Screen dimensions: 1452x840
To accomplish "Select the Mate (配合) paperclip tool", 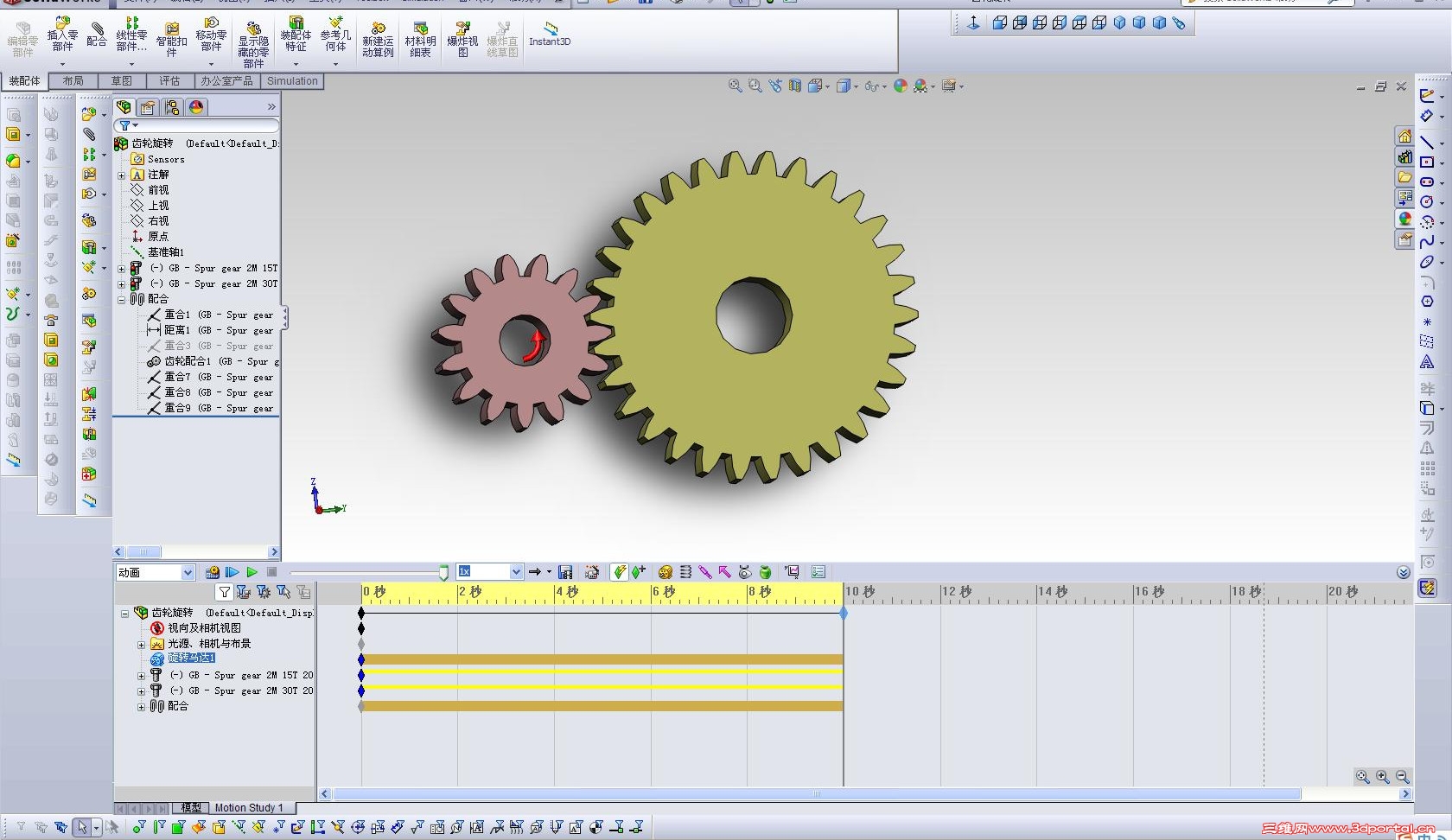I will click(97, 35).
